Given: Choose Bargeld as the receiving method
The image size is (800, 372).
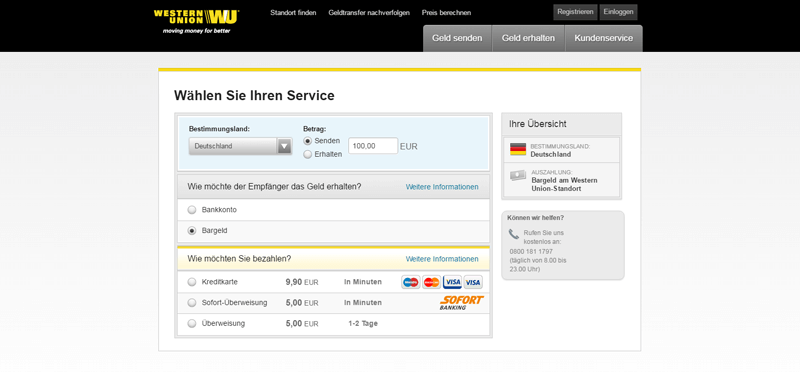Looking at the screenshot, I should click(192, 231).
